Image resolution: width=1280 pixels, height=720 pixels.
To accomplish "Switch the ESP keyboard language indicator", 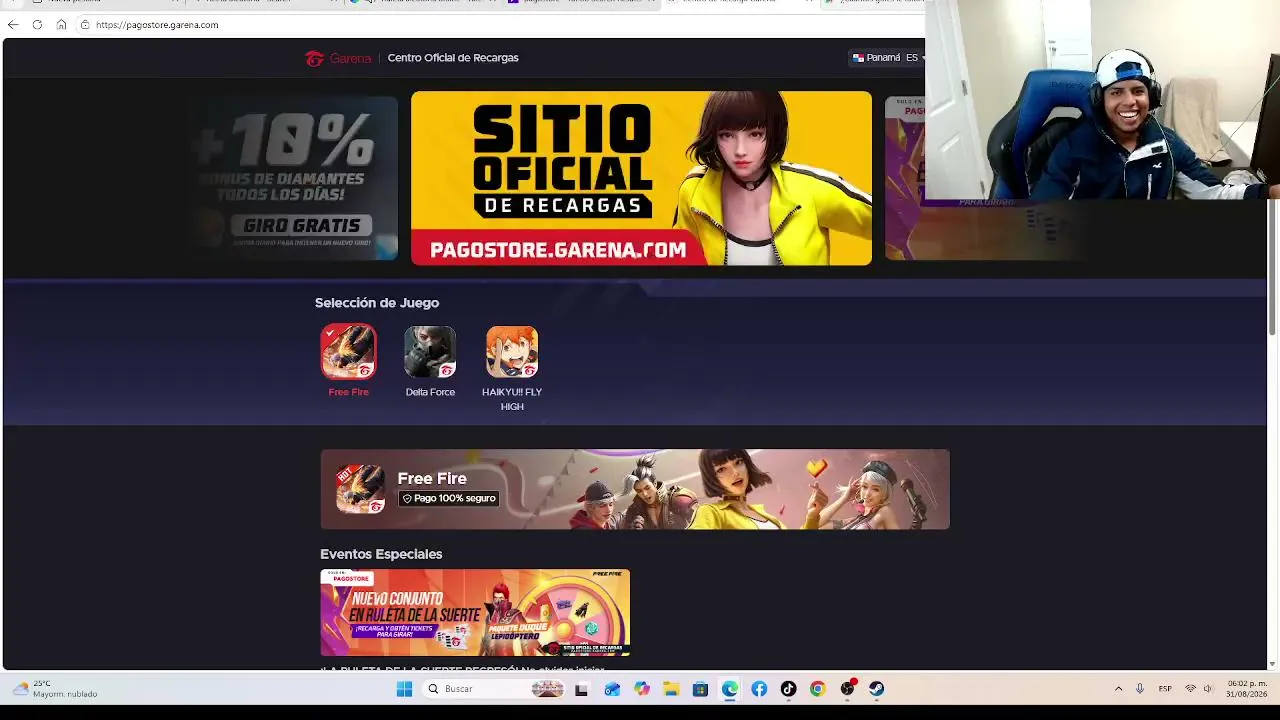I will [x=1165, y=689].
